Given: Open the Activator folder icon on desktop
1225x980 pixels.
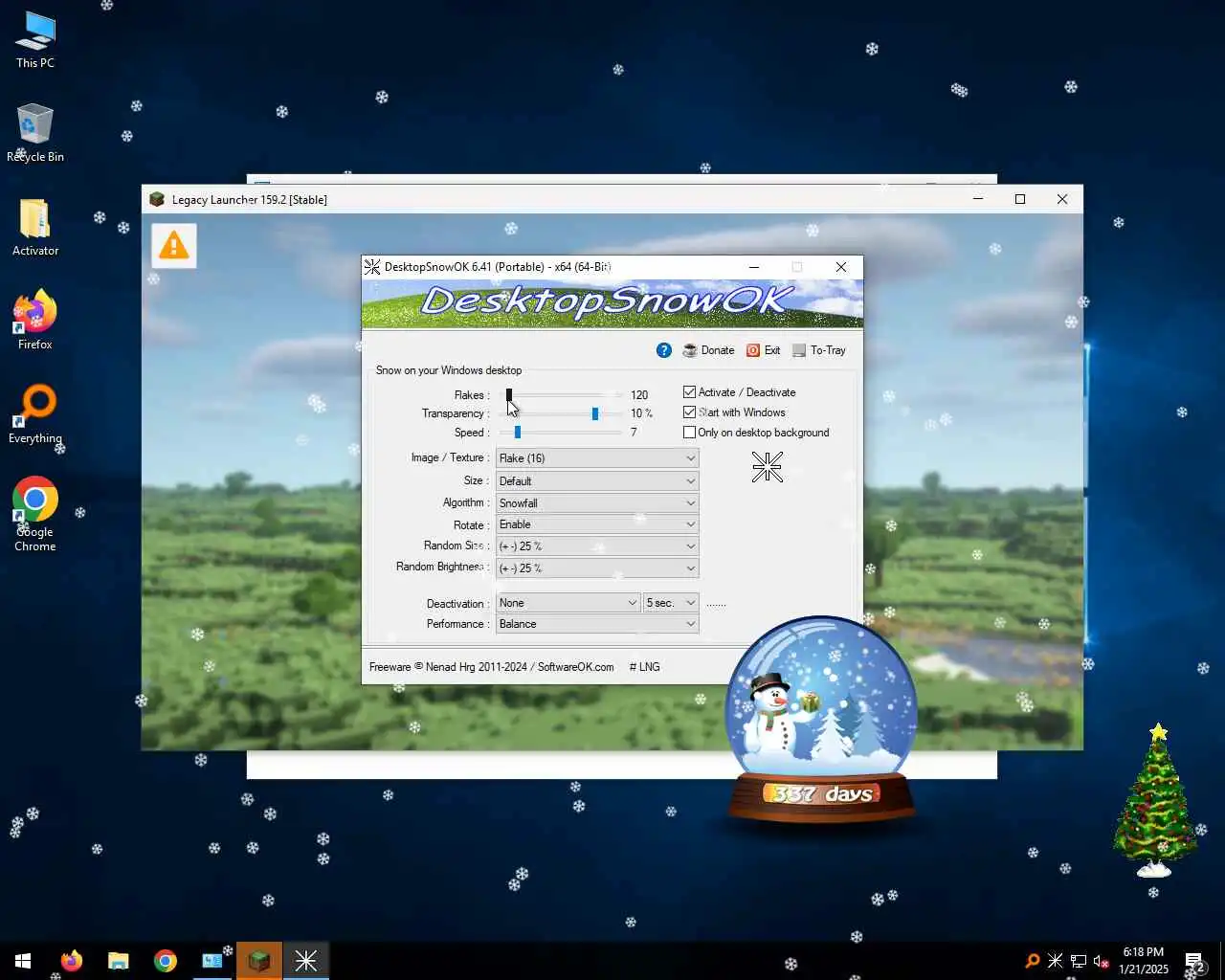Looking at the screenshot, I should point(35,228).
